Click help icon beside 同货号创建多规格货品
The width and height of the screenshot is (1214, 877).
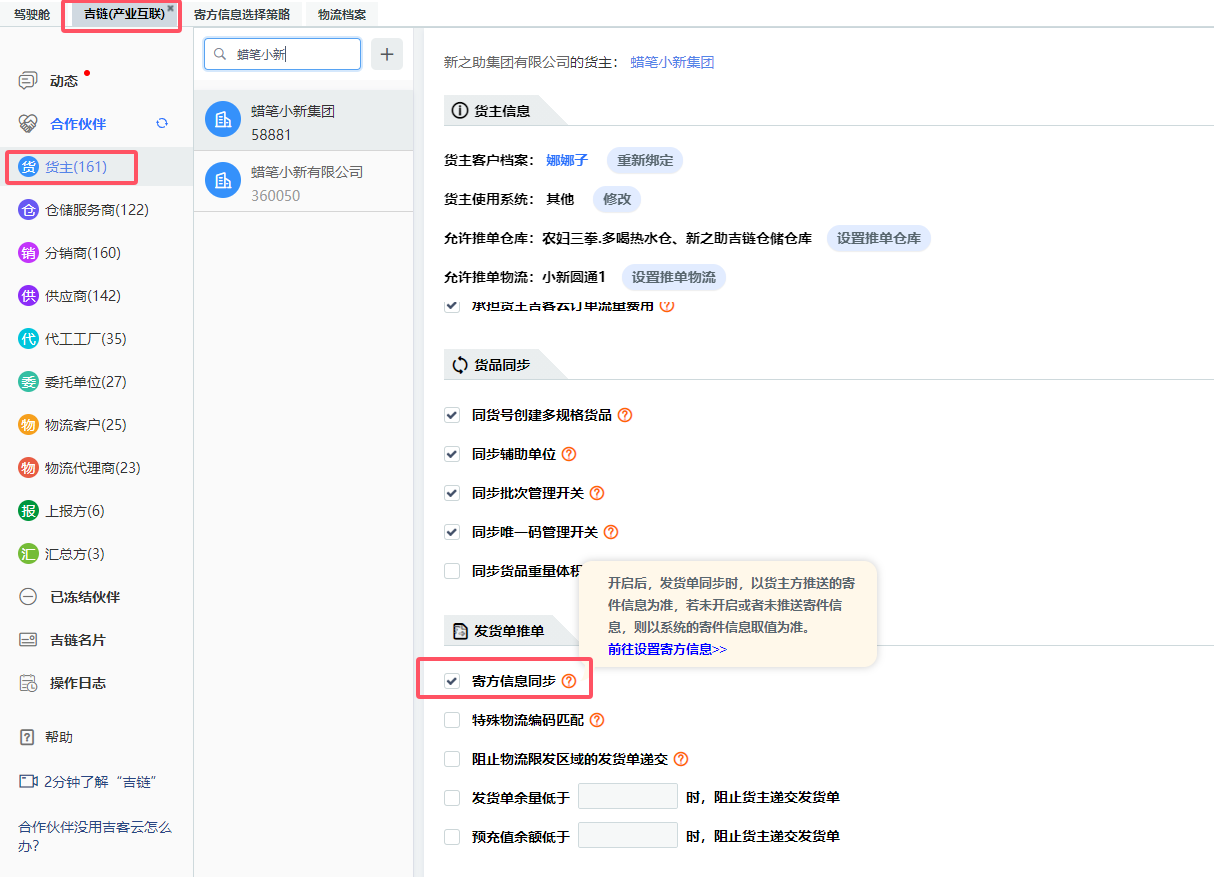[625, 415]
